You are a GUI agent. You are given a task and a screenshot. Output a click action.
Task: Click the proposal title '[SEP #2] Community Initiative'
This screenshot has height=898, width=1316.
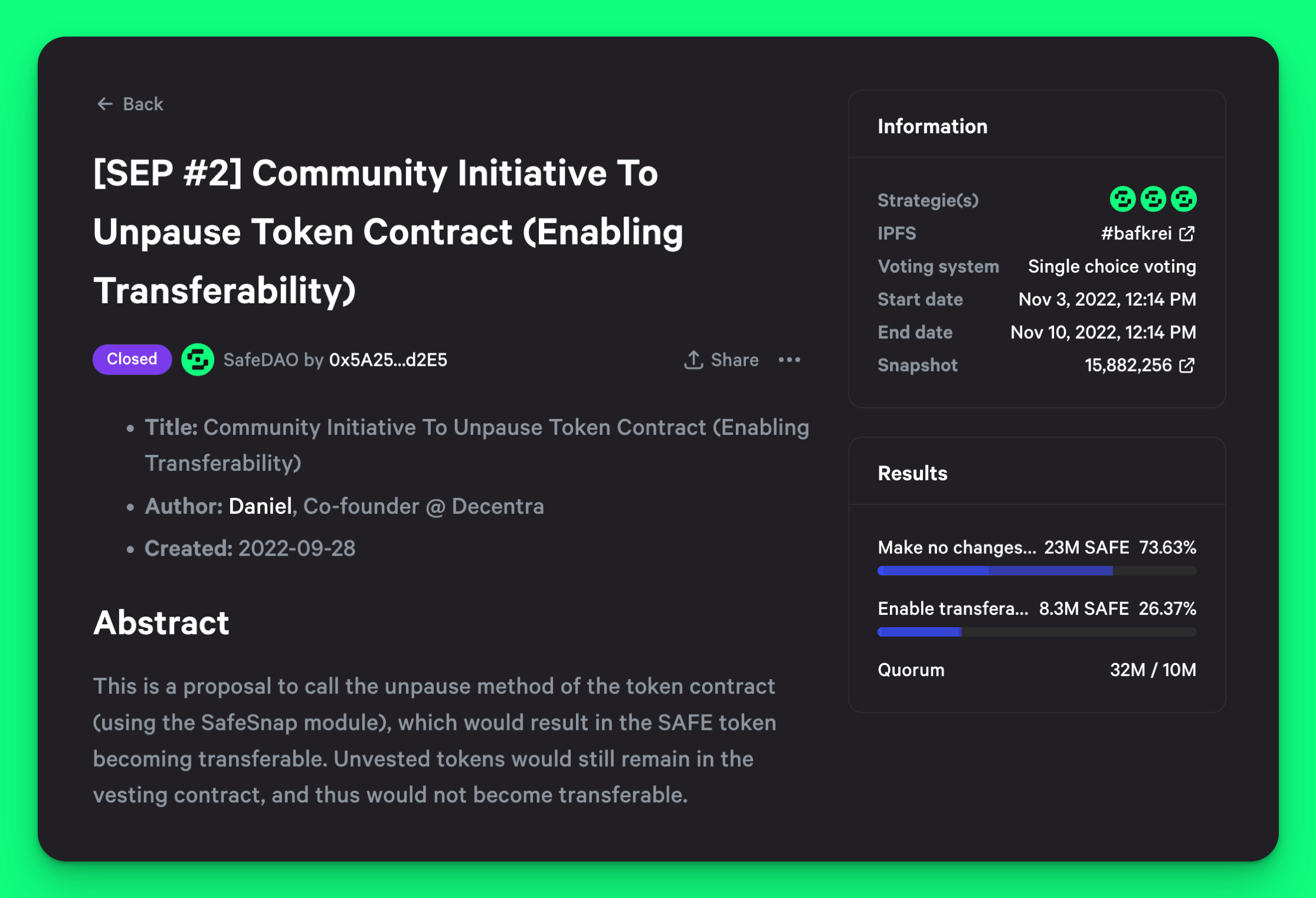[x=388, y=231]
